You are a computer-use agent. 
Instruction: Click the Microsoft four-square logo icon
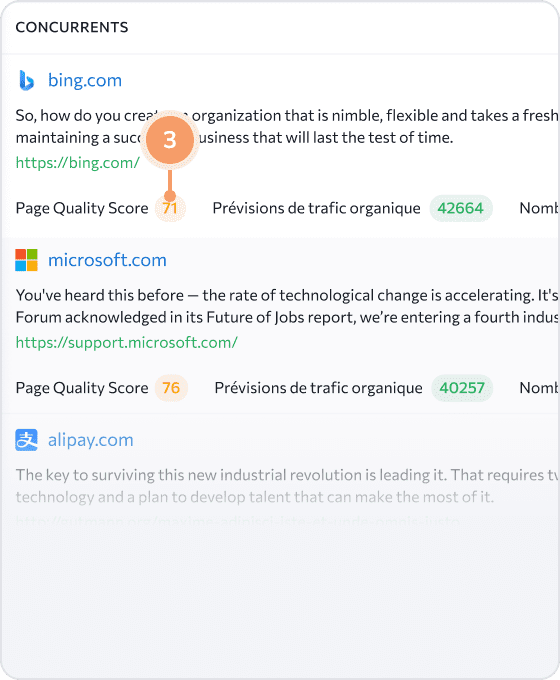26,260
